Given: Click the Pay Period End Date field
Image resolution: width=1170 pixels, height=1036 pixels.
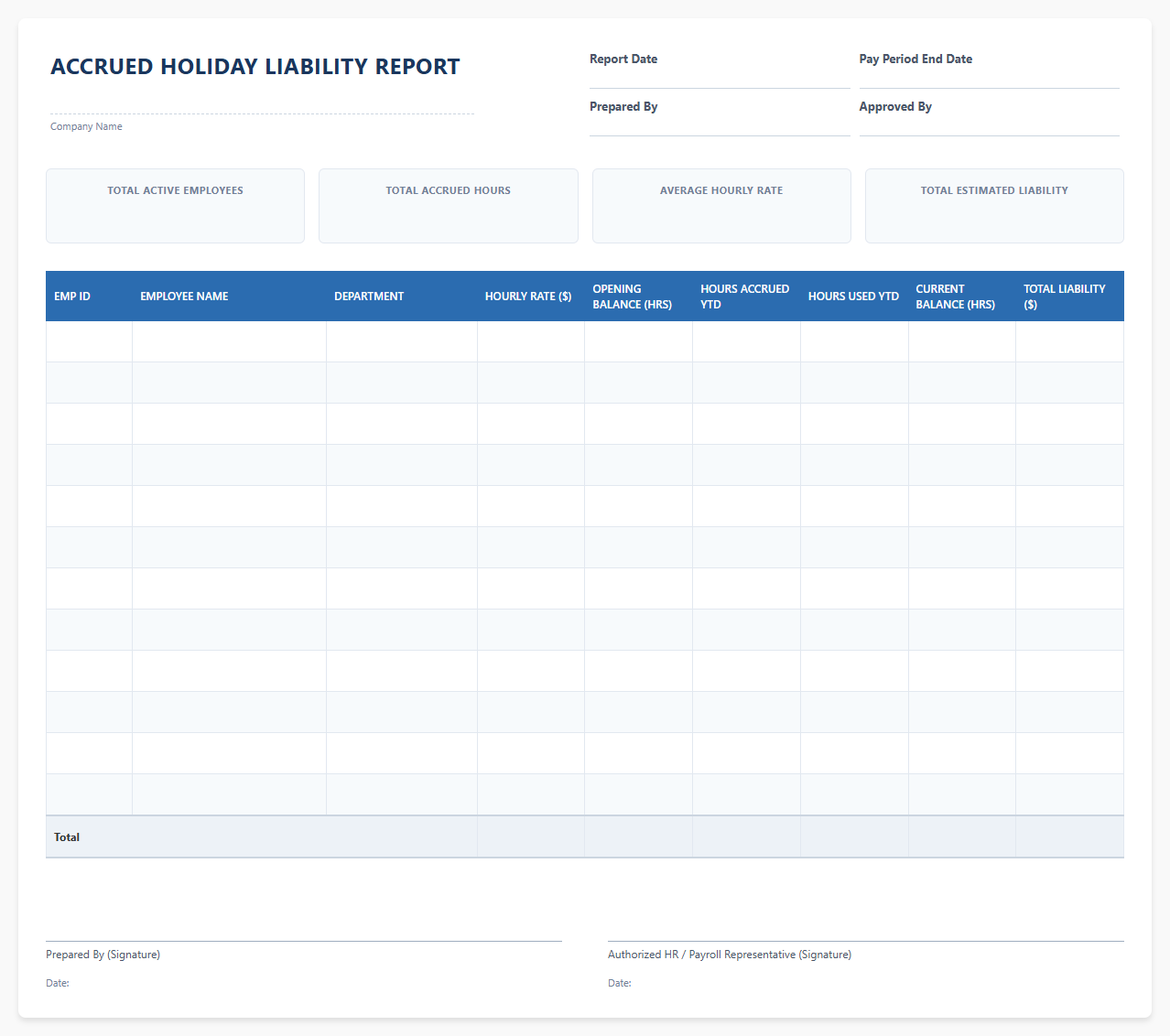Looking at the screenshot, I should click(x=989, y=78).
